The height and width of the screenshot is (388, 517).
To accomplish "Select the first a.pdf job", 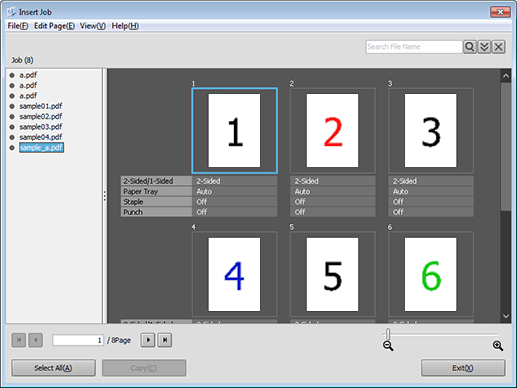I will (x=28, y=75).
